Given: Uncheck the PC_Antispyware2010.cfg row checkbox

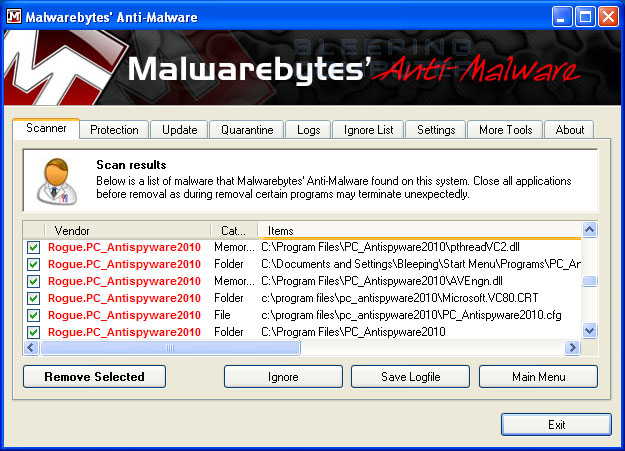Looking at the screenshot, I should tap(33, 315).
